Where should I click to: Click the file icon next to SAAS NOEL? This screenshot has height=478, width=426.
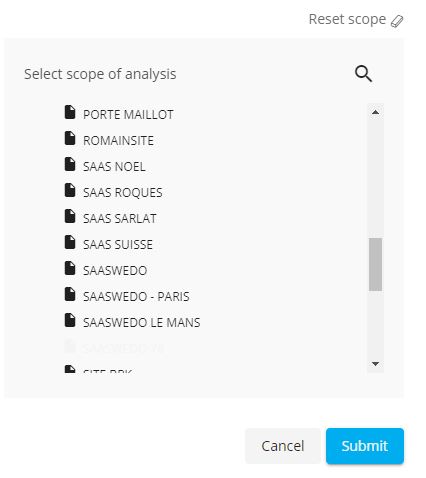(x=70, y=164)
